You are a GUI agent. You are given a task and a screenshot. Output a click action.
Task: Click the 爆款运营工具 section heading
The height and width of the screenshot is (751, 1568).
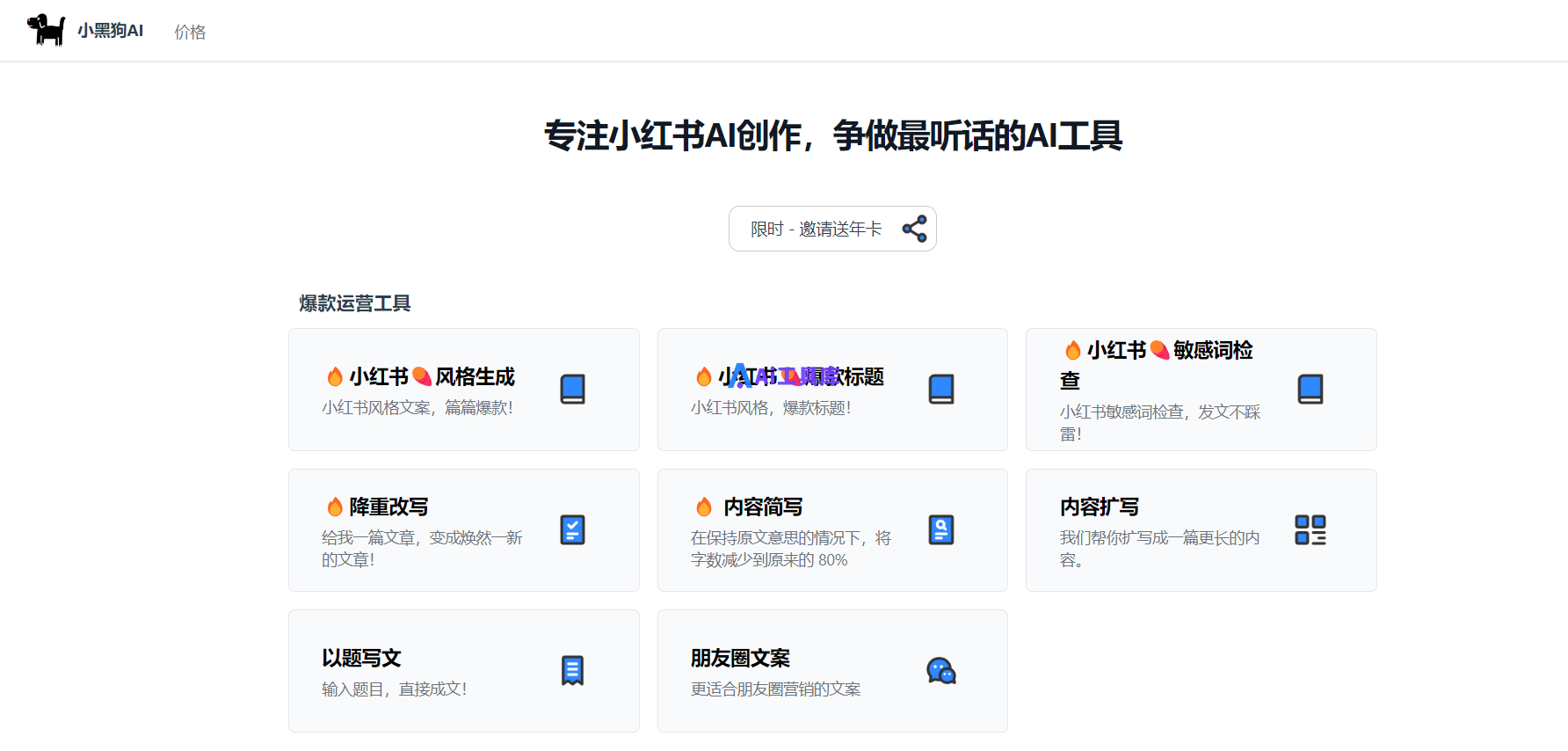click(x=355, y=303)
